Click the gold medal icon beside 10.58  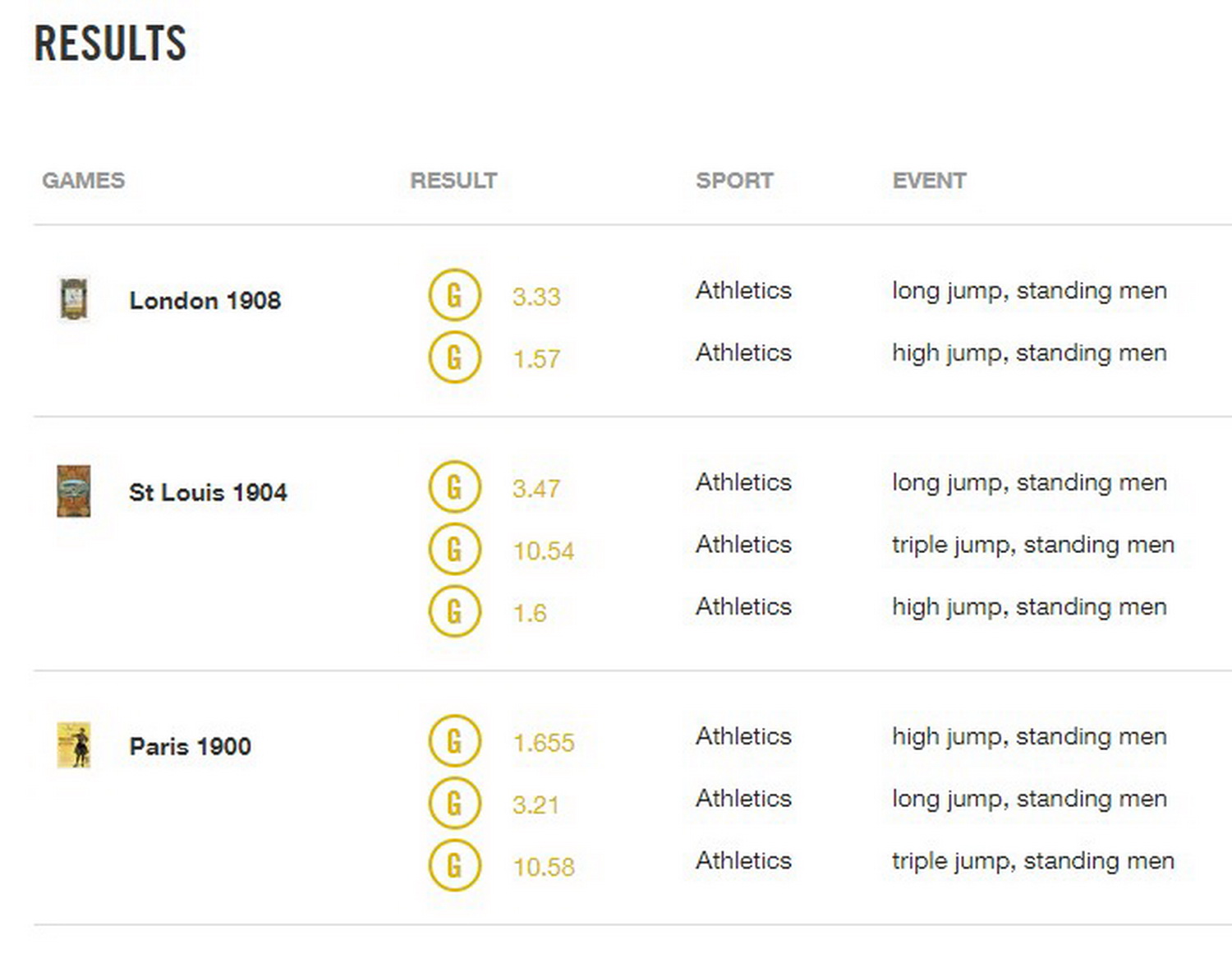pyautogui.click(x=454, y=865)
